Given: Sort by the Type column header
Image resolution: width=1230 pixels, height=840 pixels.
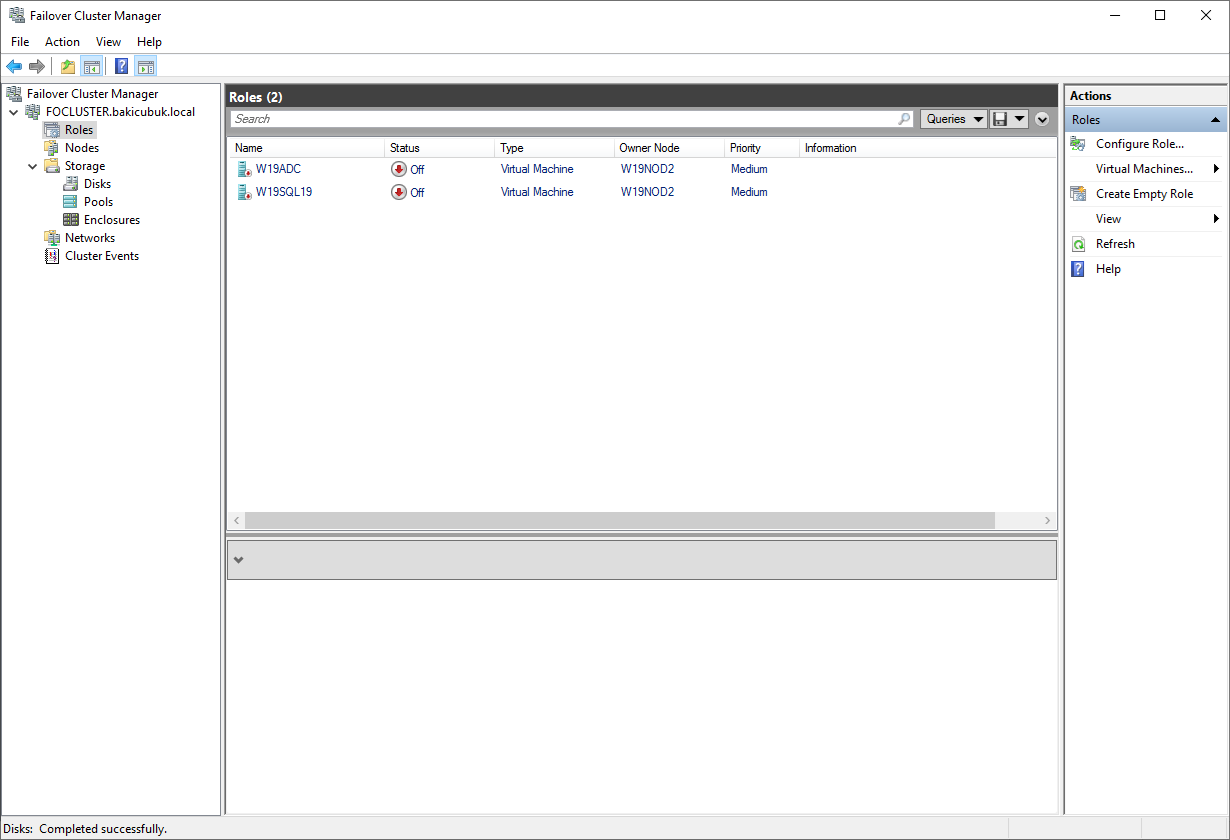Looking at the screenshot, I should [555, 148].
